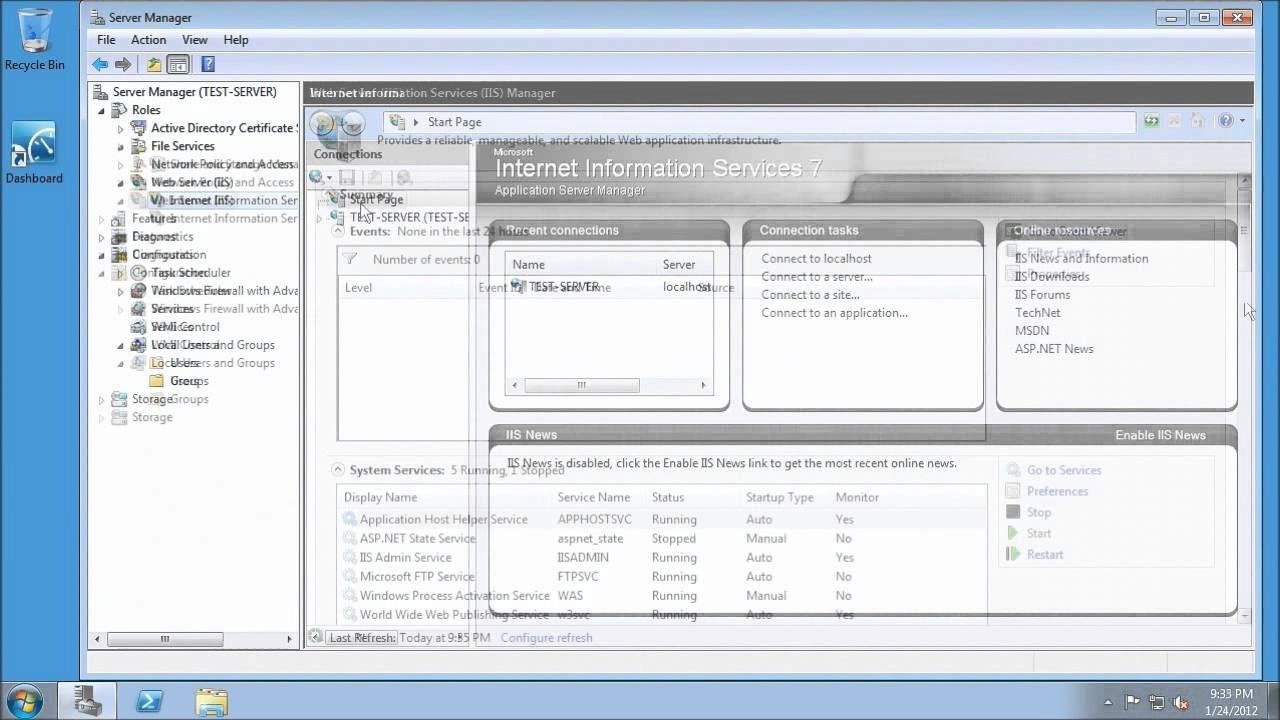Expand the Diagnostics tree node

101,237
